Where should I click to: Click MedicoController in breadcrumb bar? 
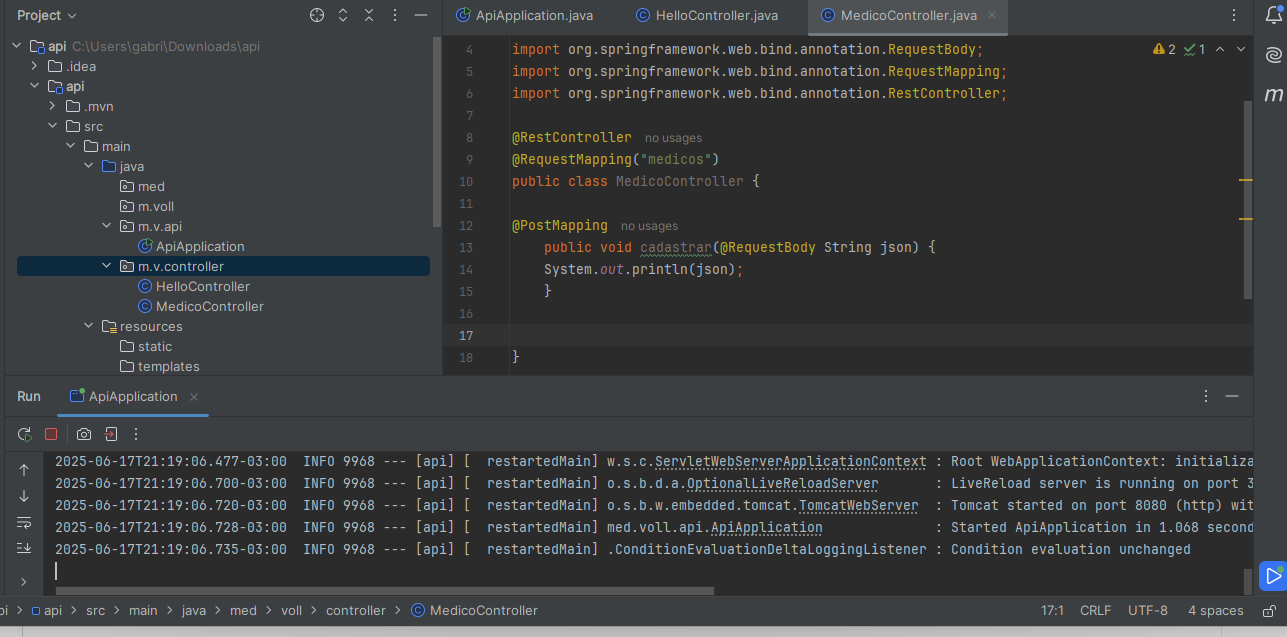click(x=475, y=611)
